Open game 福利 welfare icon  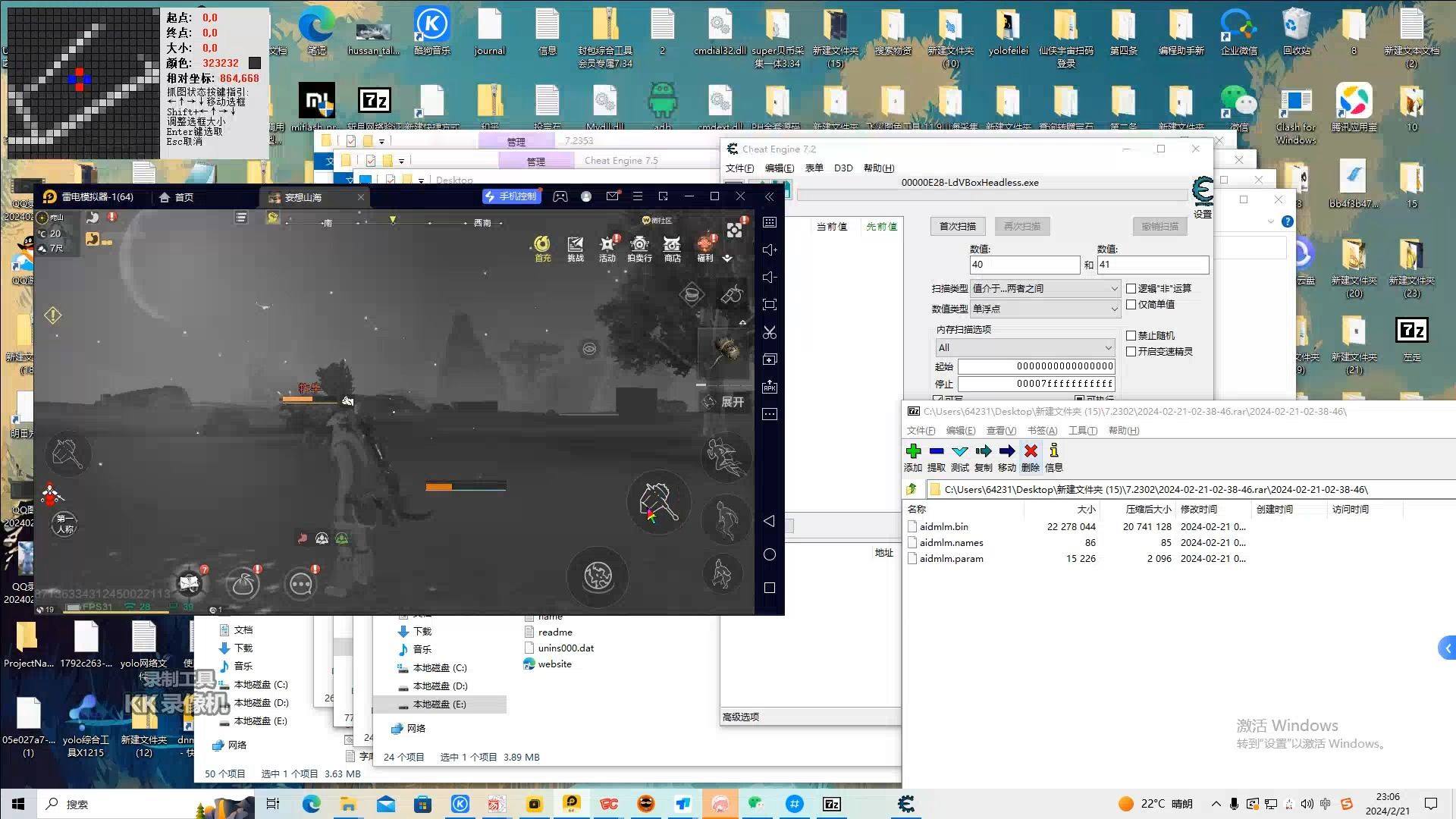[705, 248]
